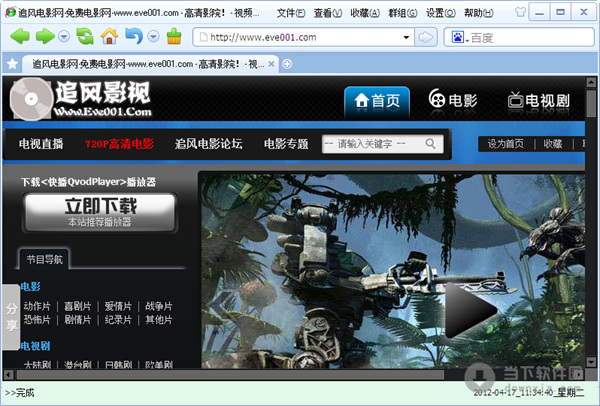Open the 追风电影论坛 link
This screenshot has width=600, height=406.
(208, 144)
